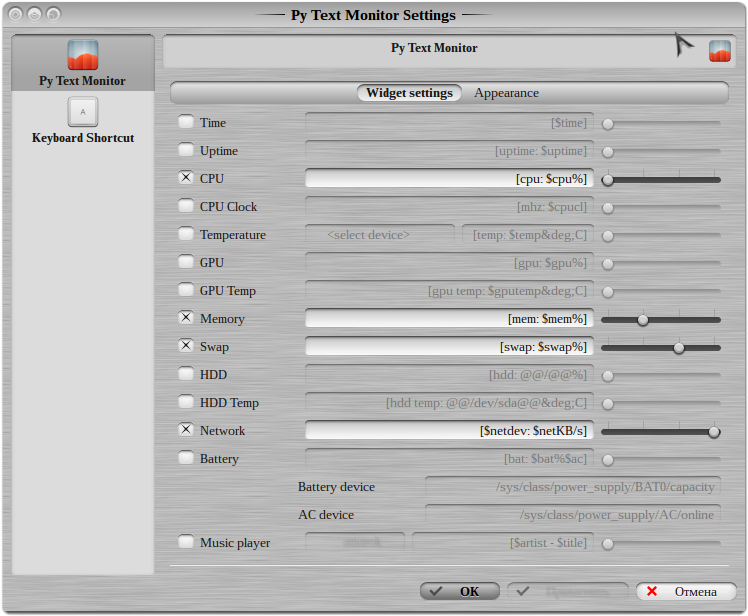Disable the CPU checkbox
Image resolution: width=748 pixels, height=616 pixels.
coord(186,179)
